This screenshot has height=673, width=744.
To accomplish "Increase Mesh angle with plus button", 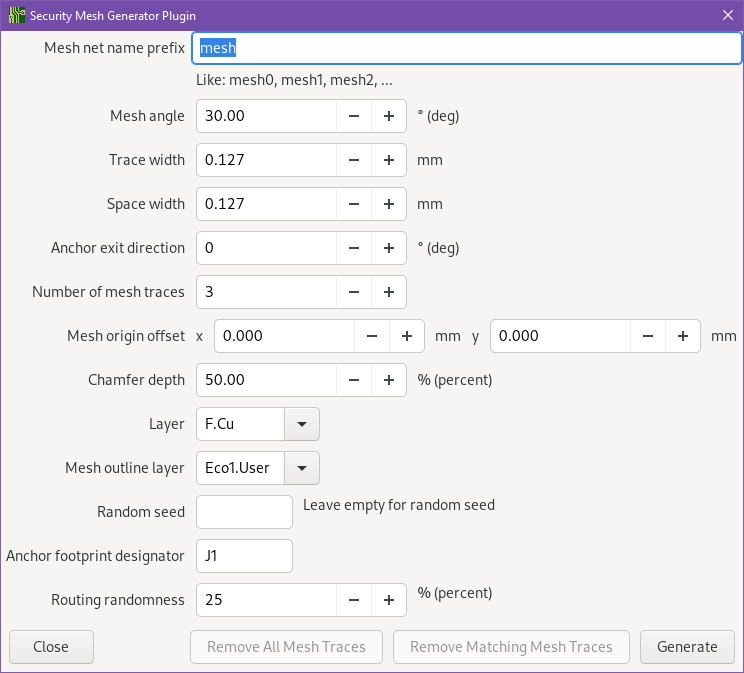I will coord(389,116).
